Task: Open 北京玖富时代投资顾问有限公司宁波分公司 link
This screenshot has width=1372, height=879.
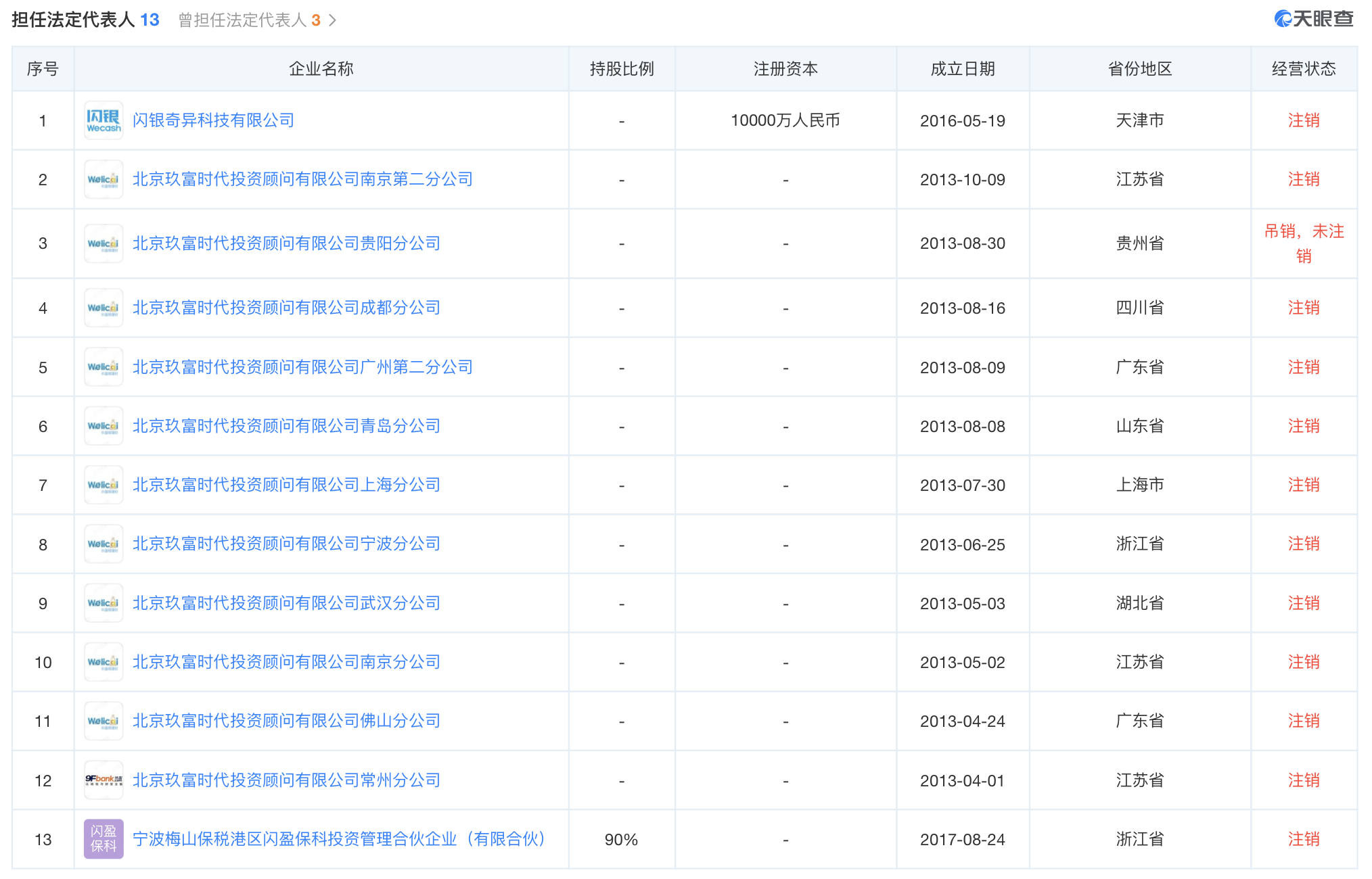Action: pos(286,544)
